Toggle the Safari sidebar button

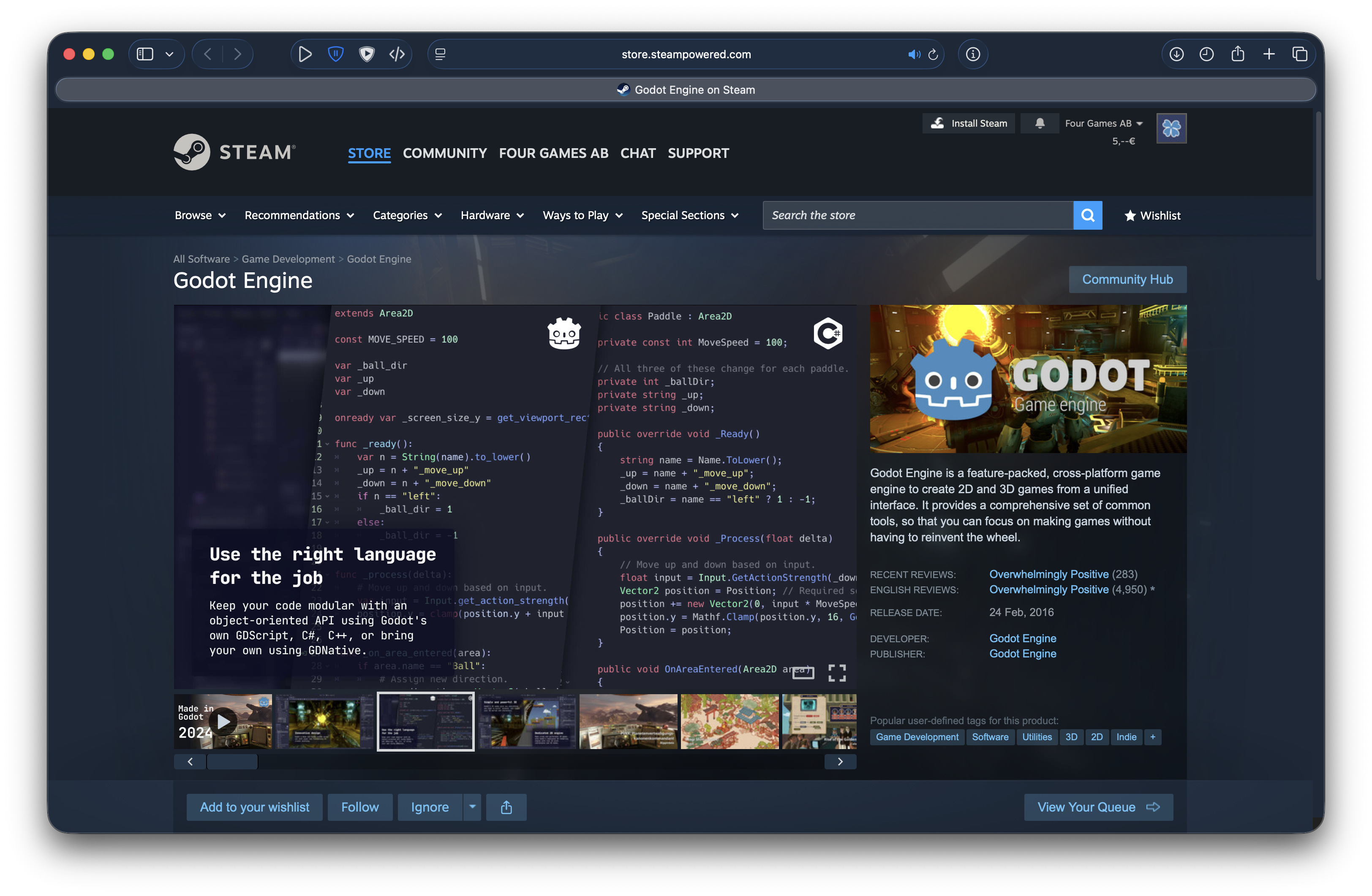point(145,54)
